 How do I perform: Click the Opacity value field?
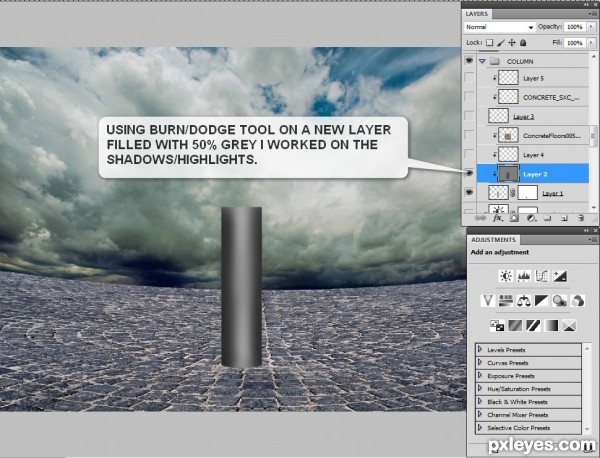click(x=575, y=27)
